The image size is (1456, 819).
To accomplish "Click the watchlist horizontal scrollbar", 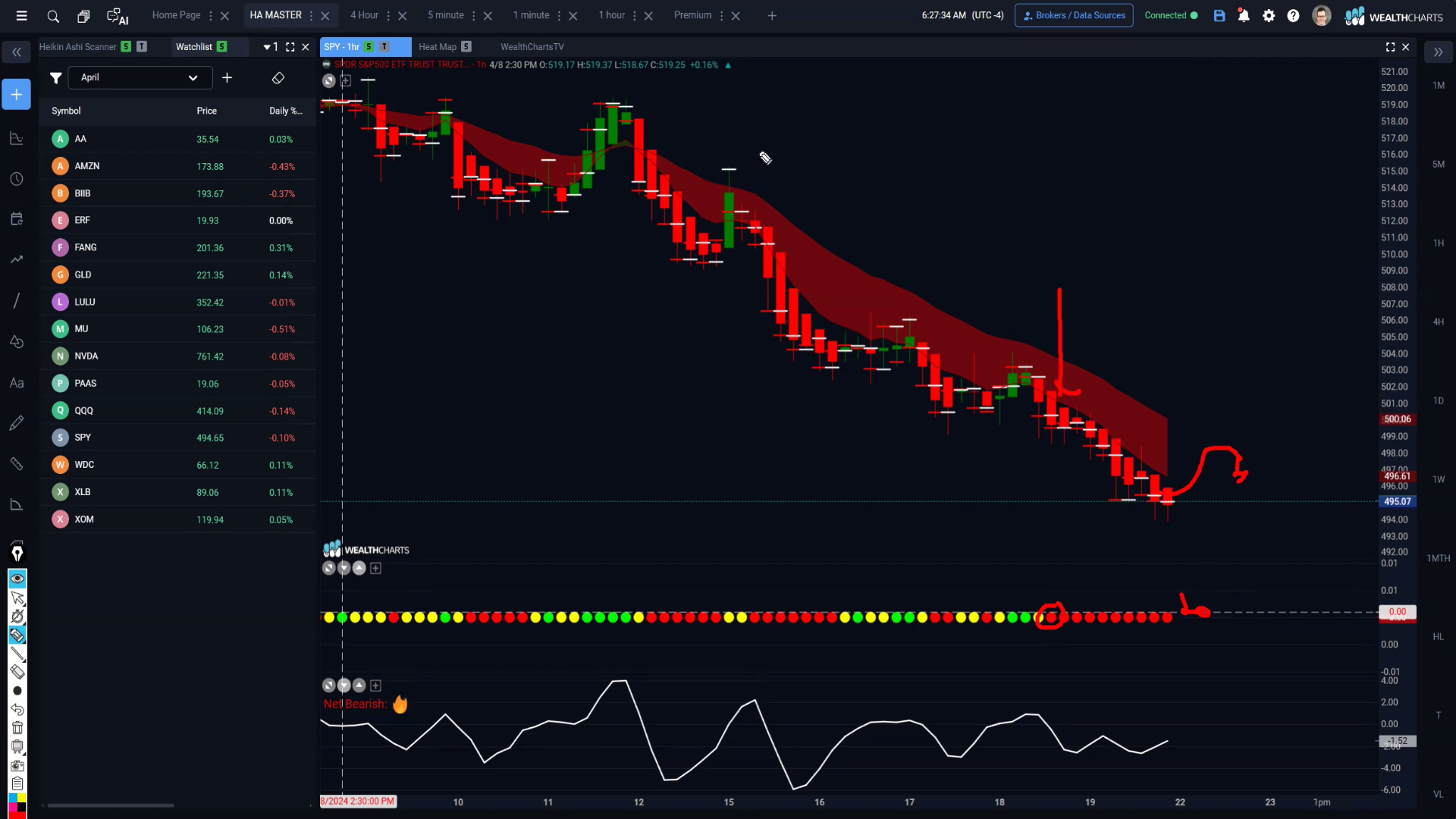I will coord(111,805).
